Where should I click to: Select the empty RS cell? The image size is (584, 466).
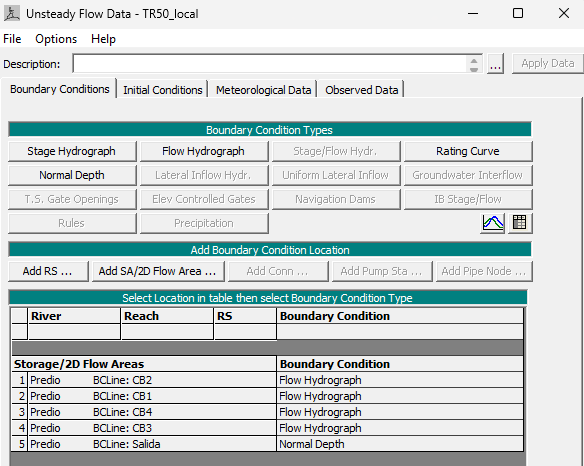tap(245, 332)
